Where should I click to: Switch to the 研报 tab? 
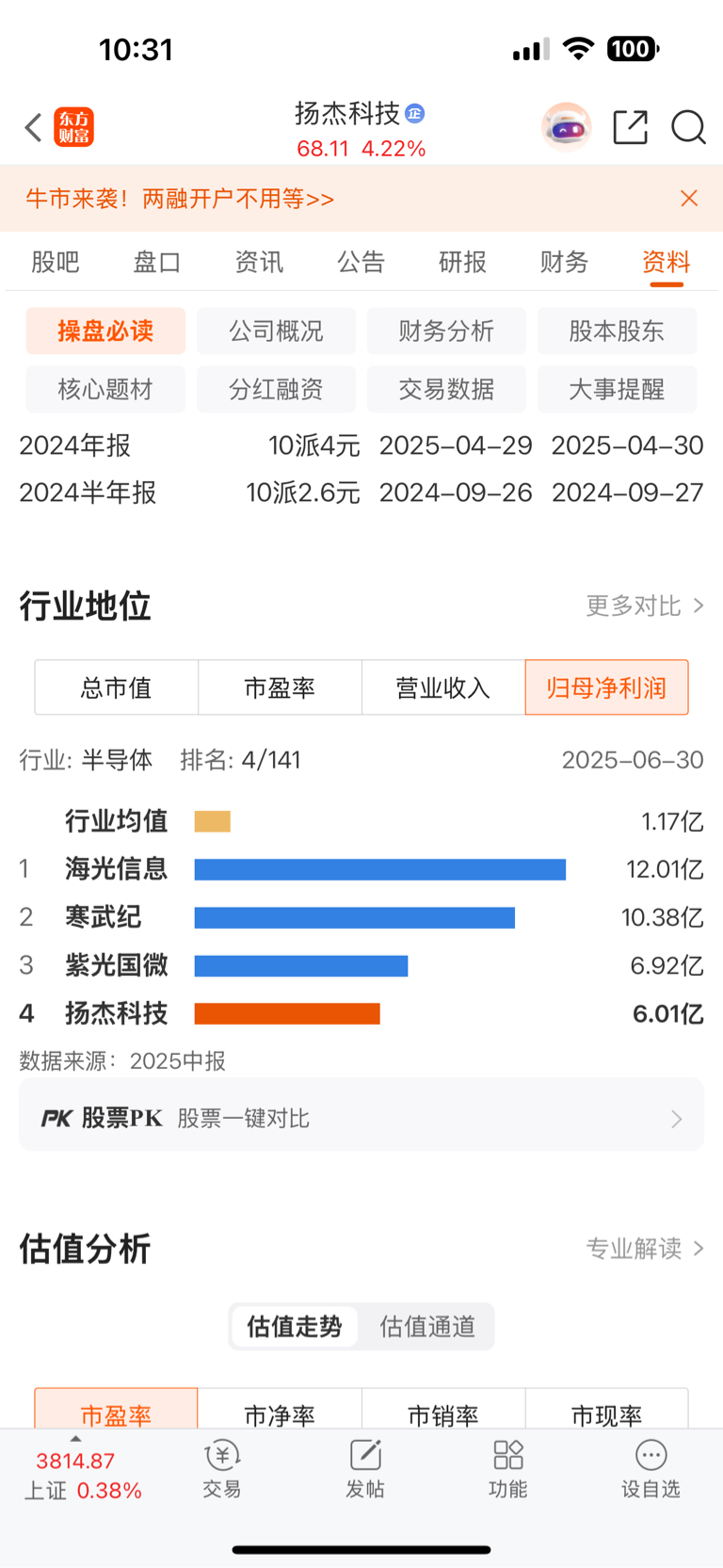click(463, 262)
